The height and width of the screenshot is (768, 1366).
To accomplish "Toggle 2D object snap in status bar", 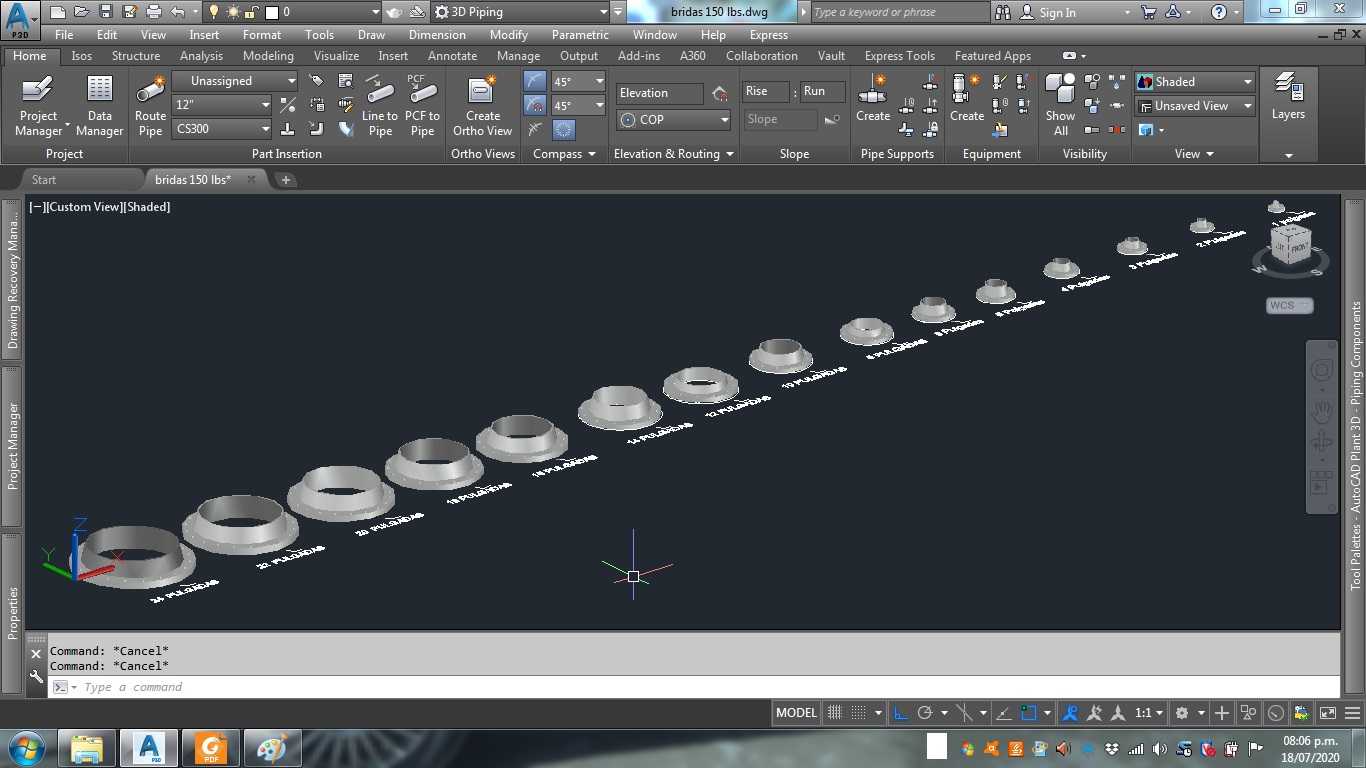I will (1028, 713).
